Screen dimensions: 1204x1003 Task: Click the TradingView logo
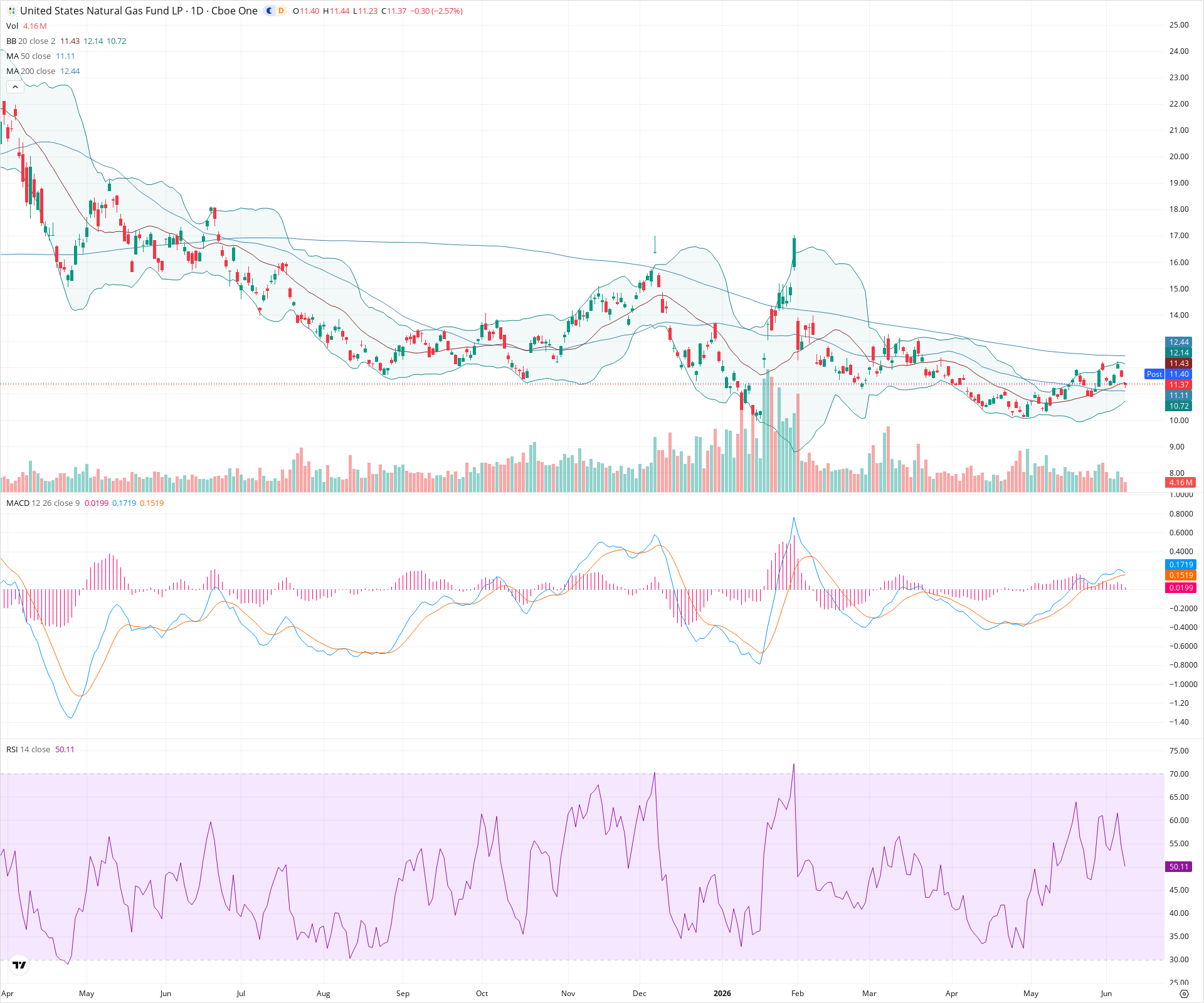[x=19, y=965]
